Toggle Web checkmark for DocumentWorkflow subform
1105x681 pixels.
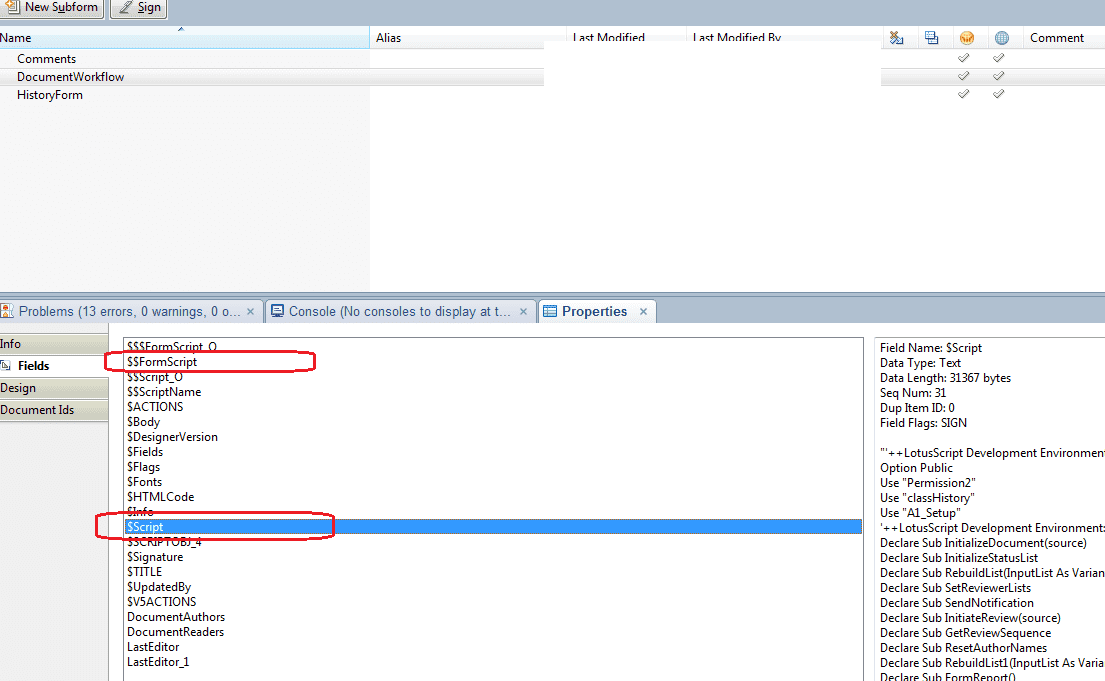[x=999, y=77]
